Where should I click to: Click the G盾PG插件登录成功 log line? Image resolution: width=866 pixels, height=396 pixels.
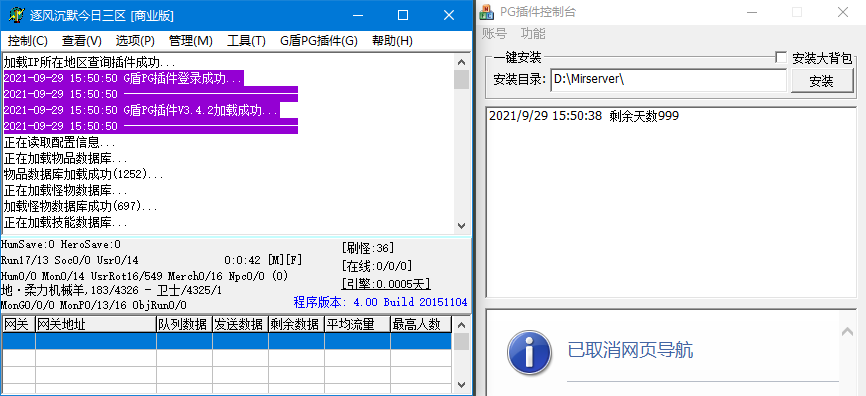pos(123,78)
